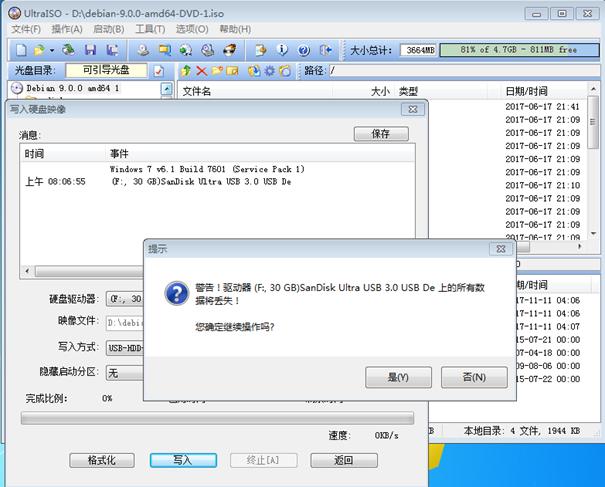Click the 路径 path input field

465,71
